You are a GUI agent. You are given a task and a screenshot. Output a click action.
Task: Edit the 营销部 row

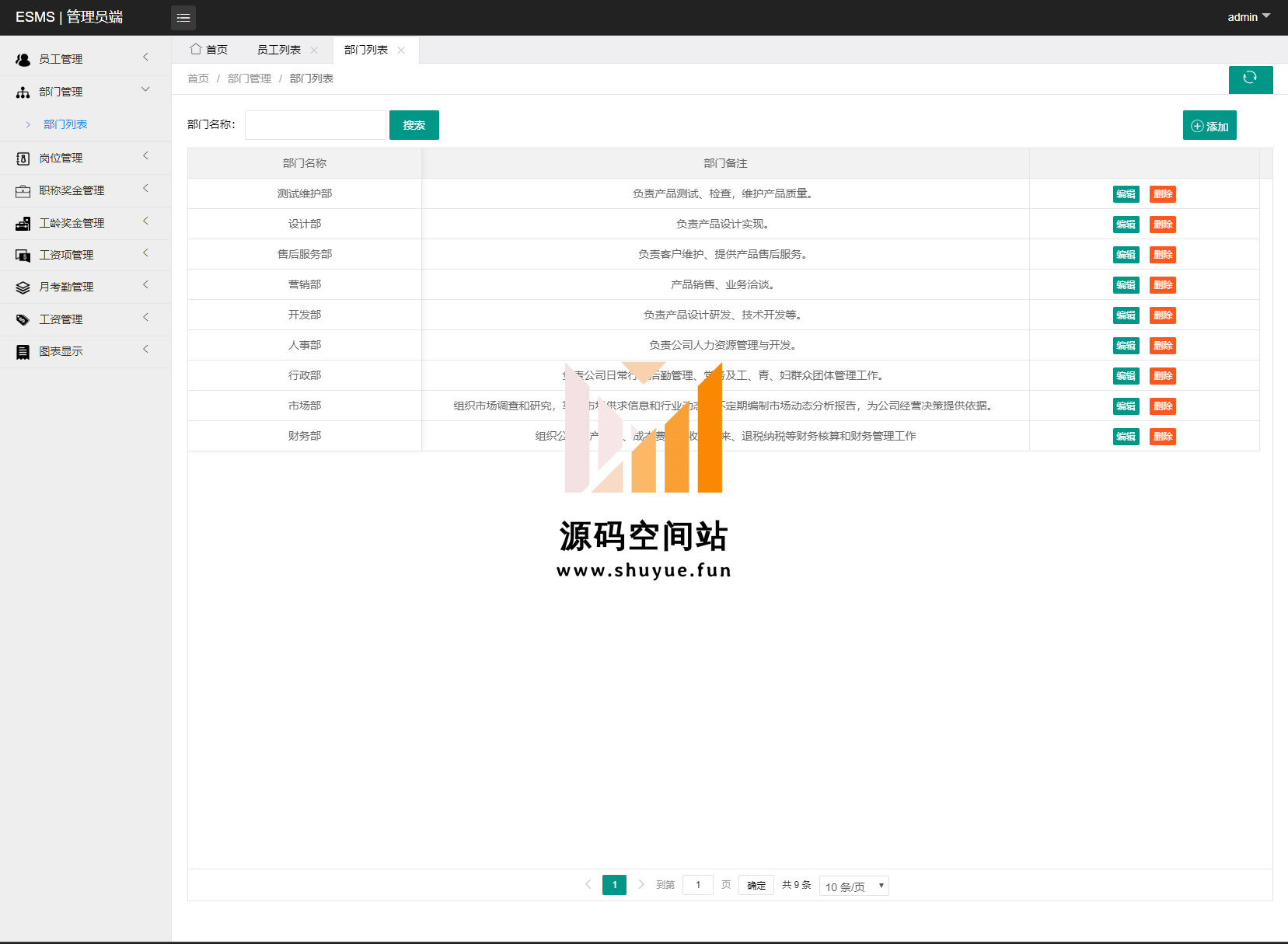(x=1126, y=285)
